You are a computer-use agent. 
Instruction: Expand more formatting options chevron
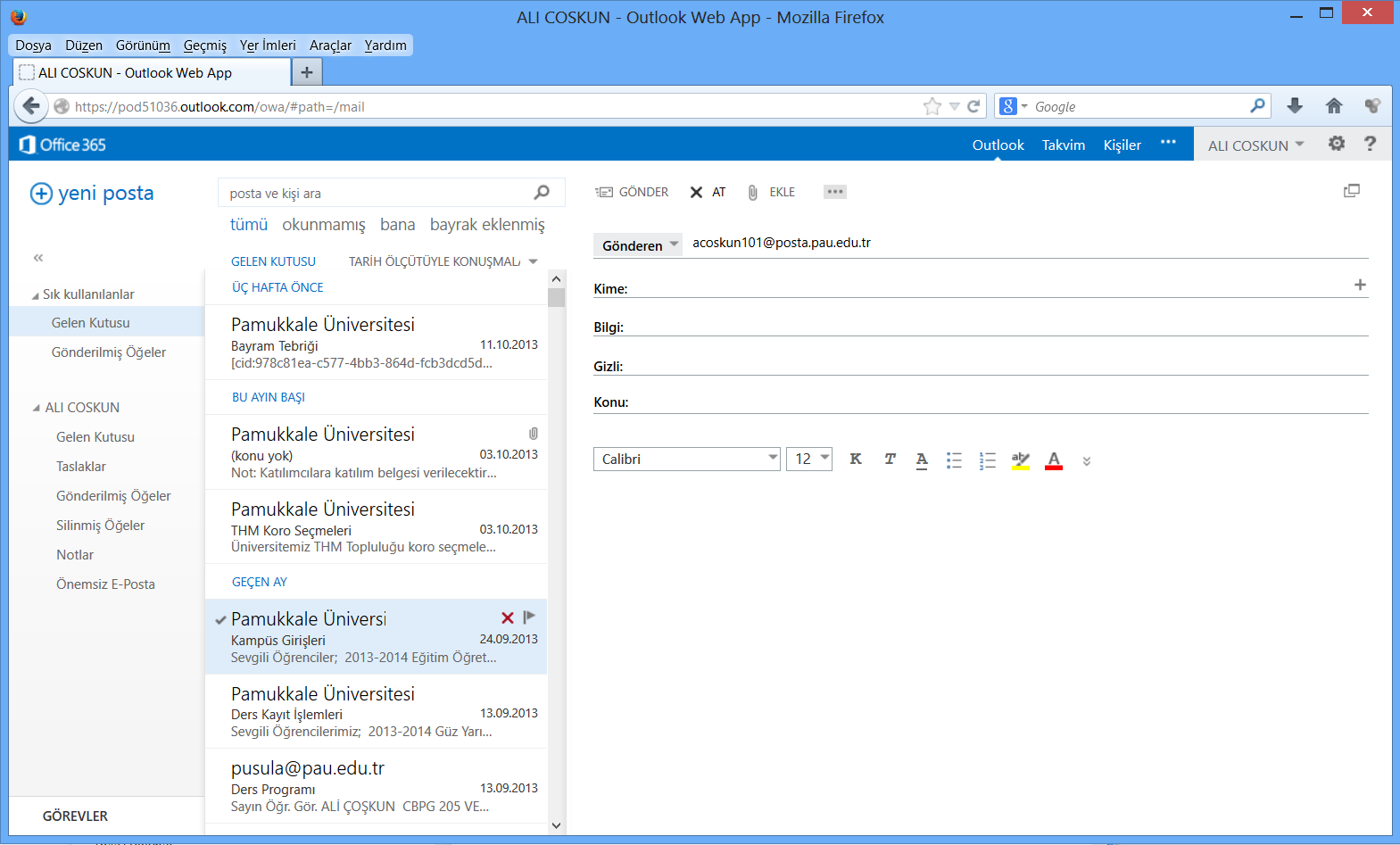point(1087,461)
